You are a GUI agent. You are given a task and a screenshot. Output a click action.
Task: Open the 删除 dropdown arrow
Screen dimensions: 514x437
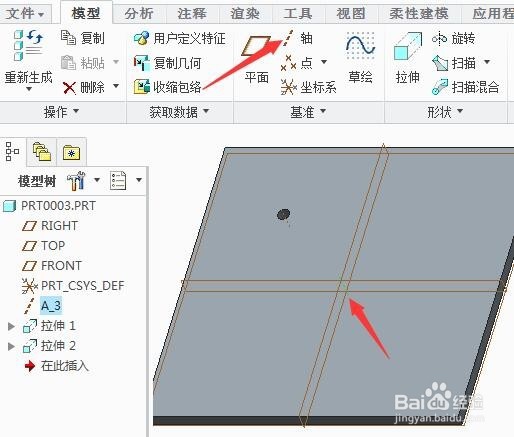click(x=116, y=86)
